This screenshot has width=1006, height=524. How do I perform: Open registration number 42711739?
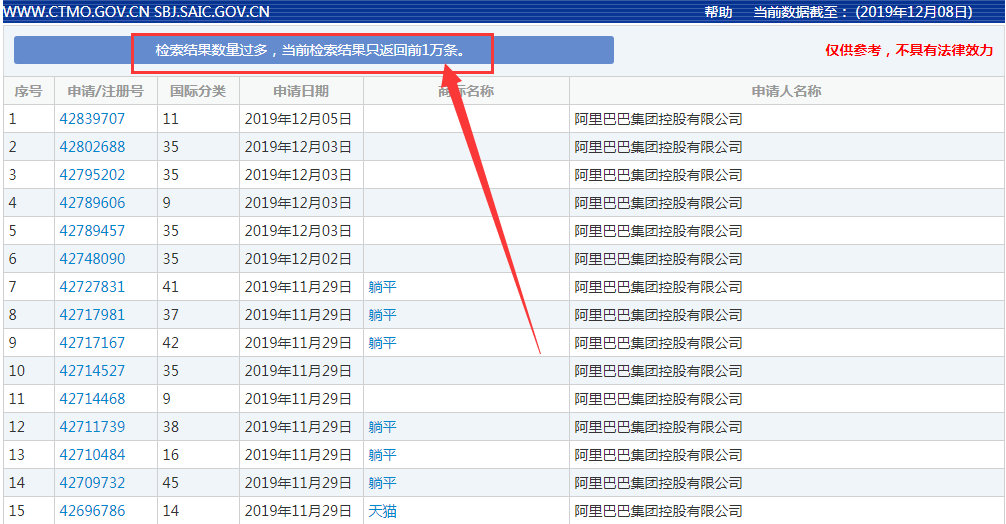point(92,427)
